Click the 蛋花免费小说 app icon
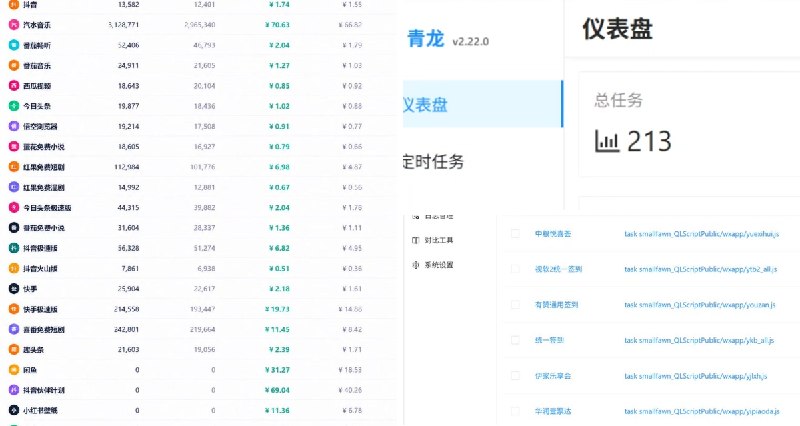 [x=14, y=146]
